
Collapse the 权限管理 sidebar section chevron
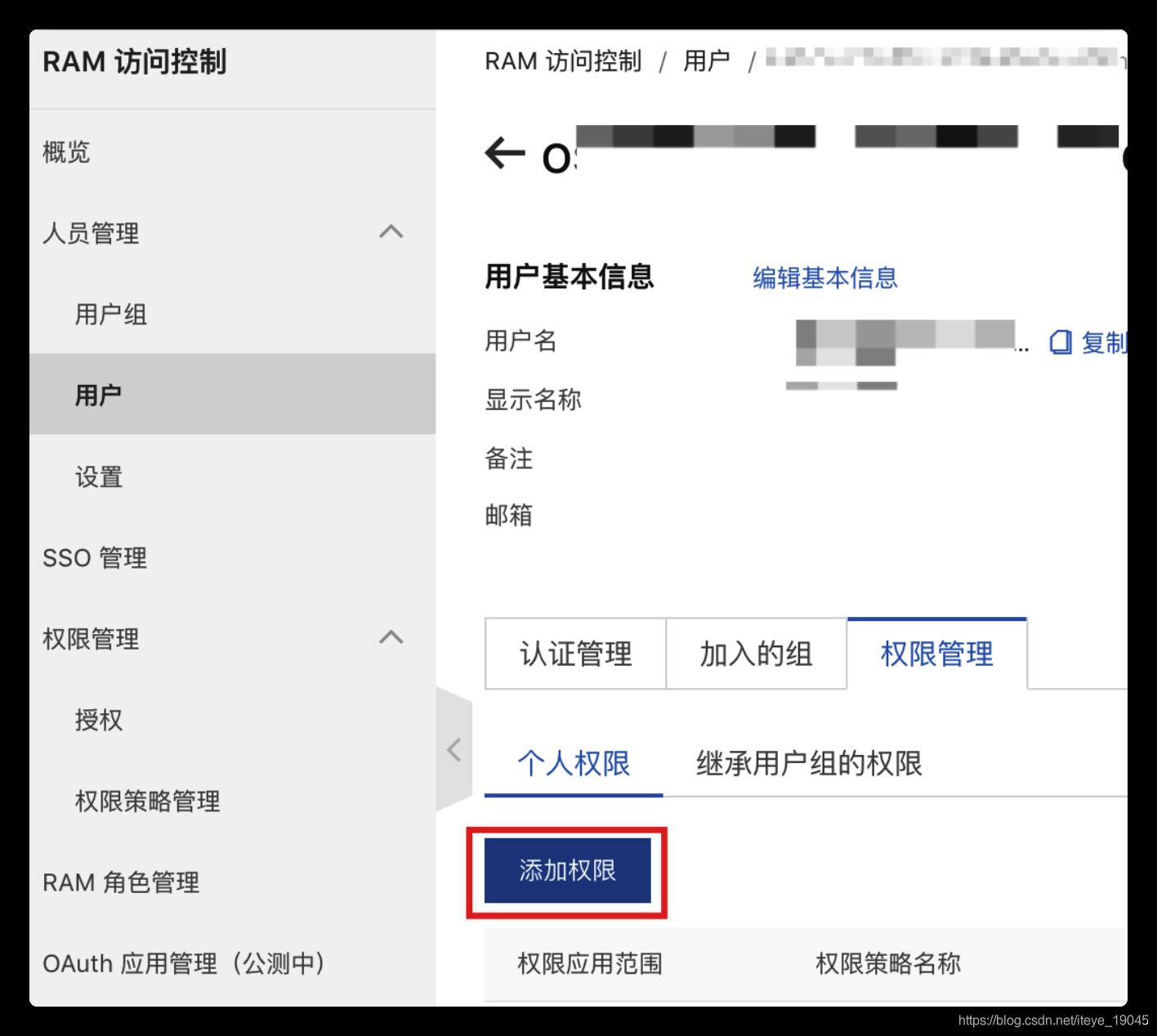(391, 637)
